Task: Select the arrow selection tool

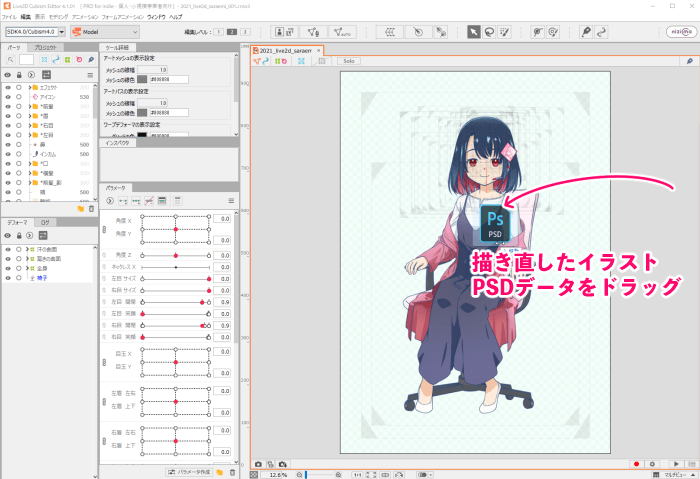Action: pos(474,32)
